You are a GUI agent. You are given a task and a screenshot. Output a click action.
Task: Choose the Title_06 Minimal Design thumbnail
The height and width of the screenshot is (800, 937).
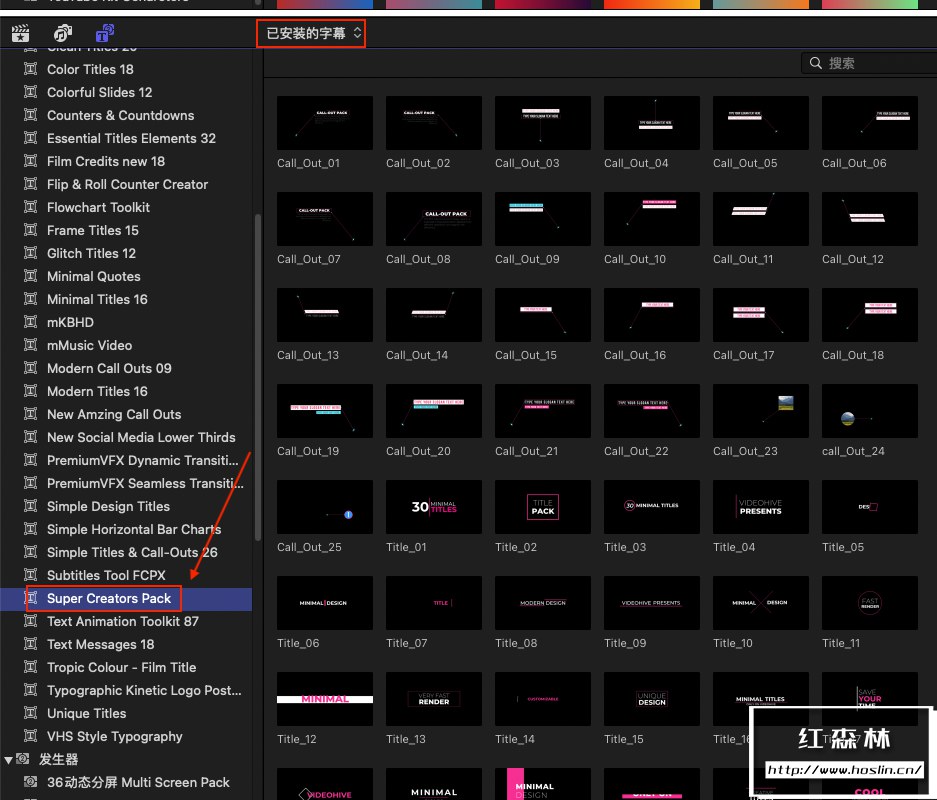coord(324,603)
